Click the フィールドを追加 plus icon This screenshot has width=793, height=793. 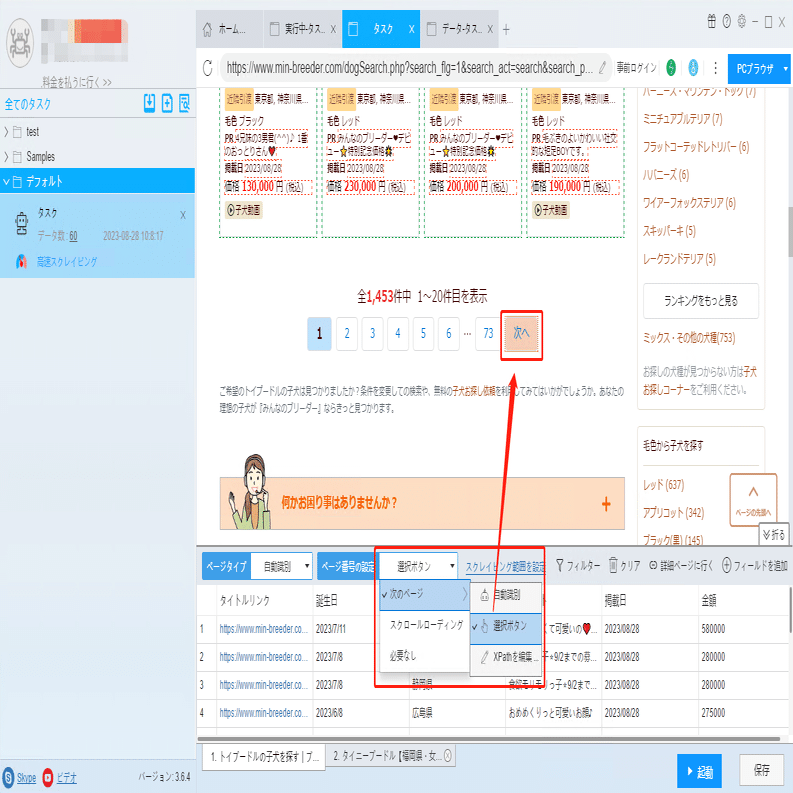click(x=727, y=565)
